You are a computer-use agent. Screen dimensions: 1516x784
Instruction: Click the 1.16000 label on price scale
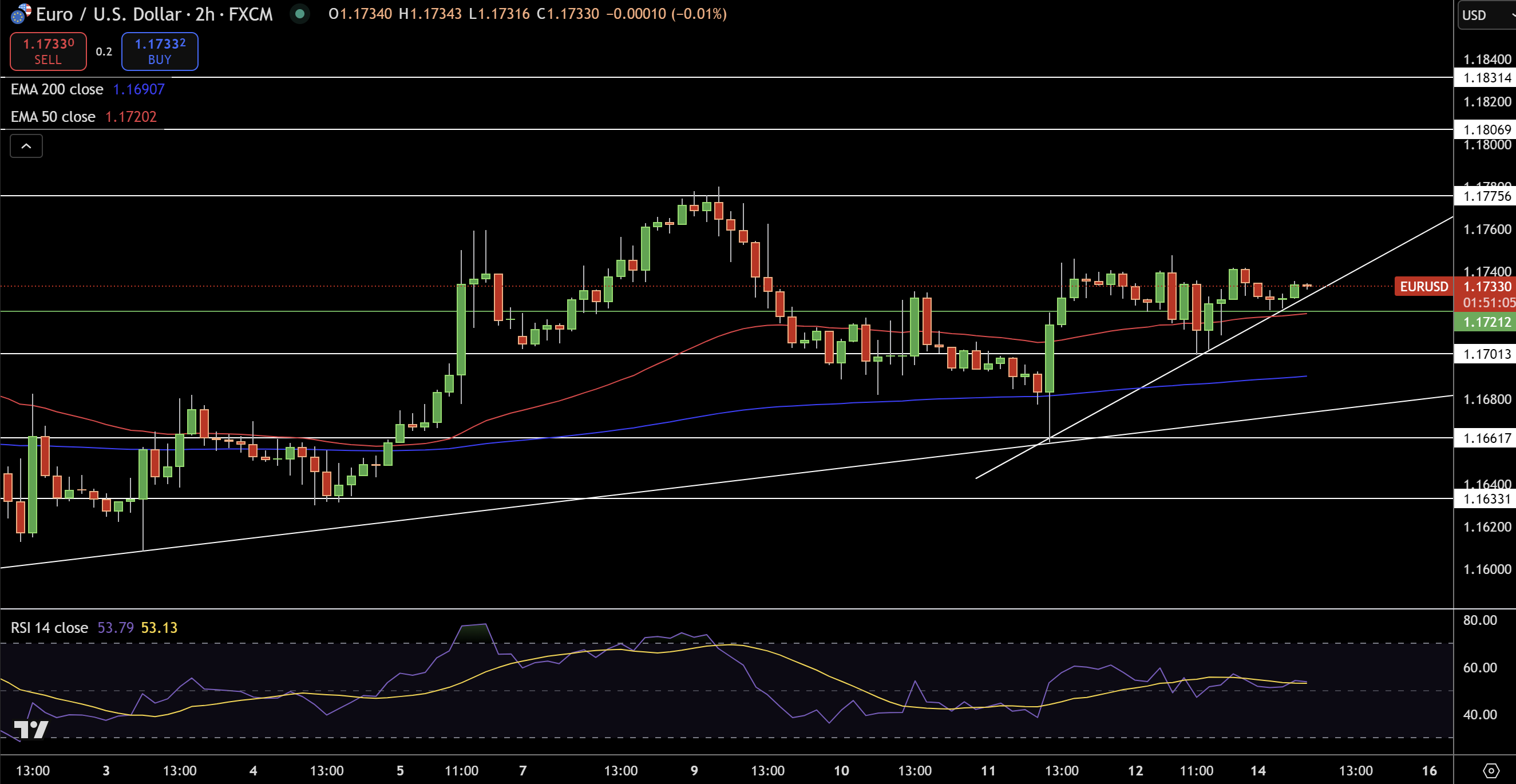pos(1487,569)
